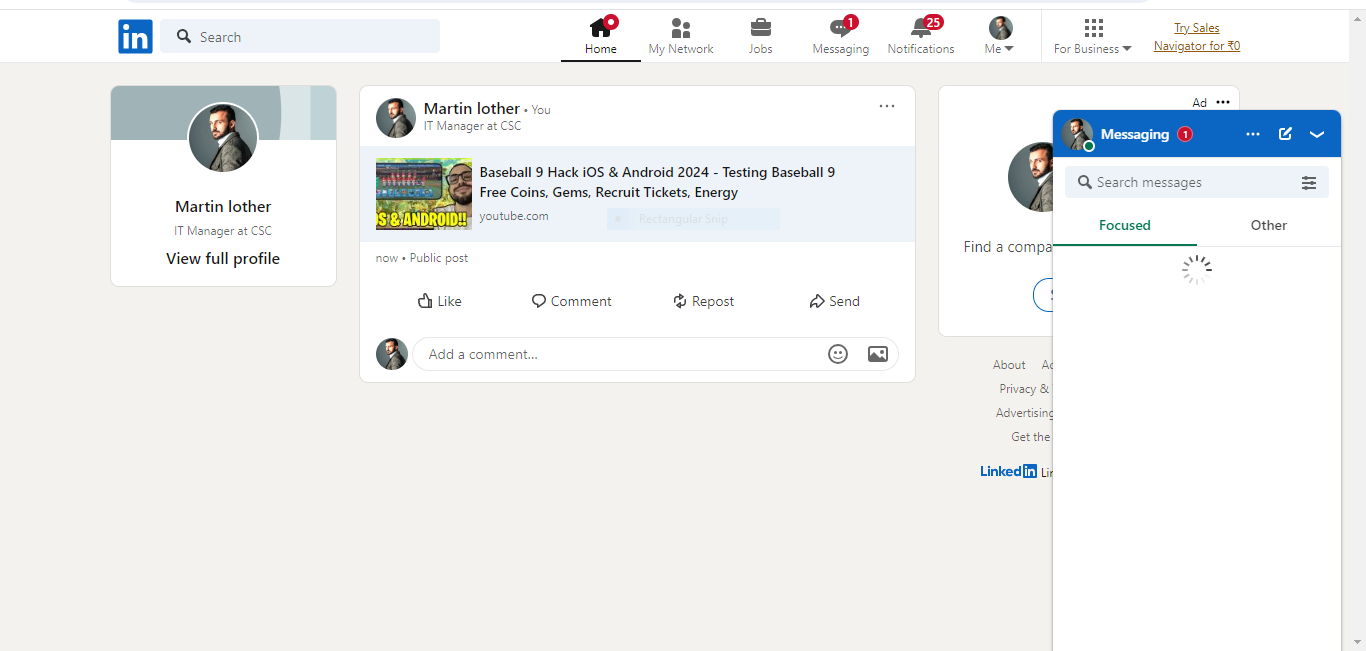Send the post via Send button
Viewport: 1366px width, 651px height.
tap(835, 301)
